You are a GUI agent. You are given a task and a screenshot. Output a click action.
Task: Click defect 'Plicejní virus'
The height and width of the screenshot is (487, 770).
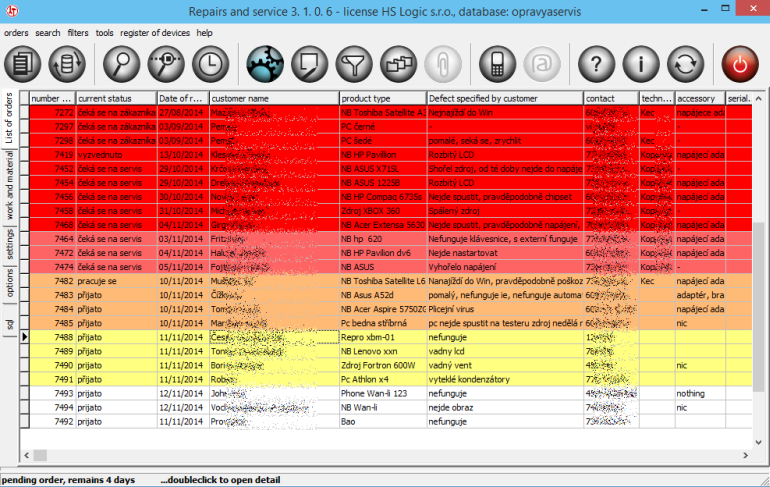coord(505,309)
